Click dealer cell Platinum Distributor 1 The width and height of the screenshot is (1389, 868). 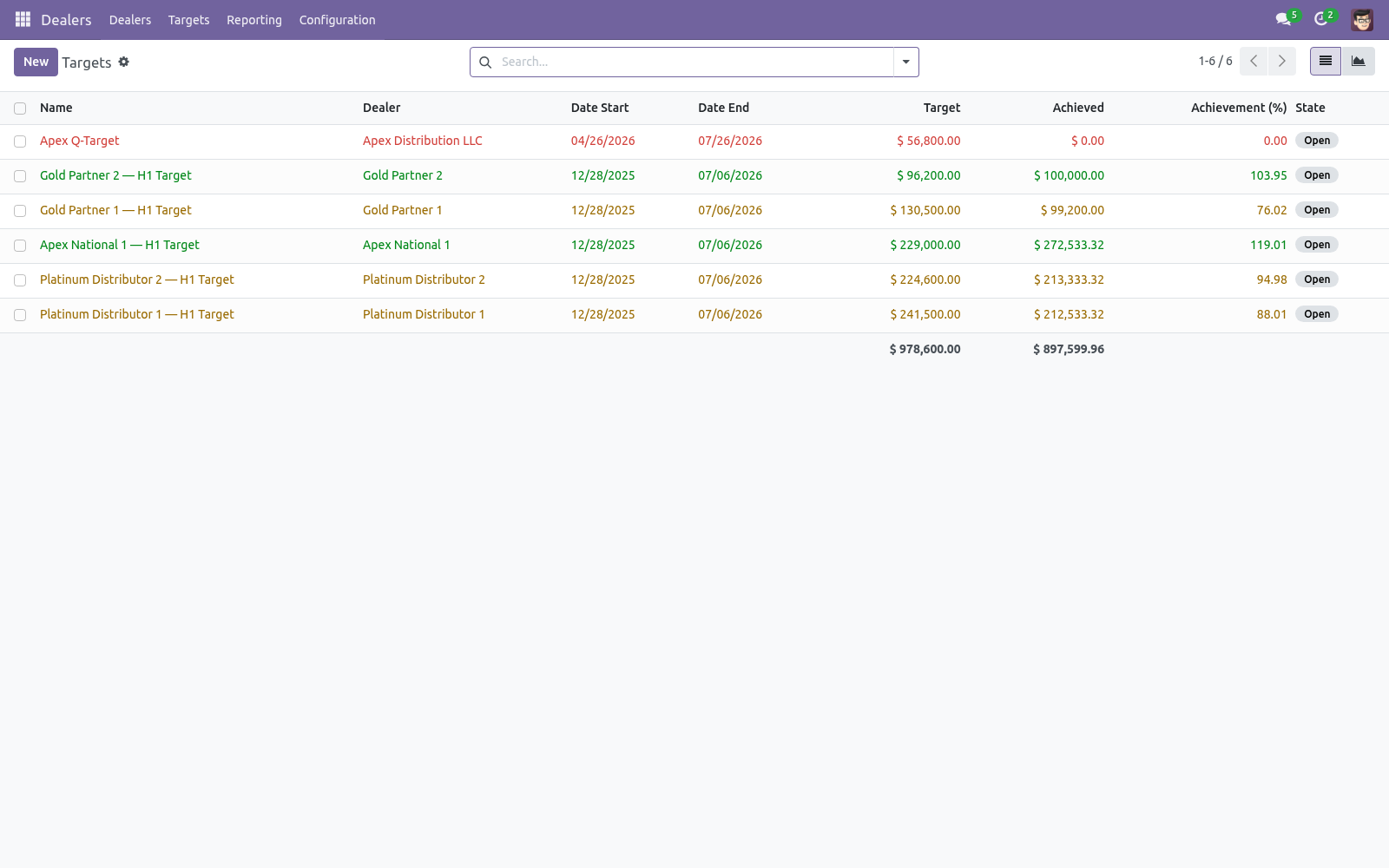(x=424, y=314)
